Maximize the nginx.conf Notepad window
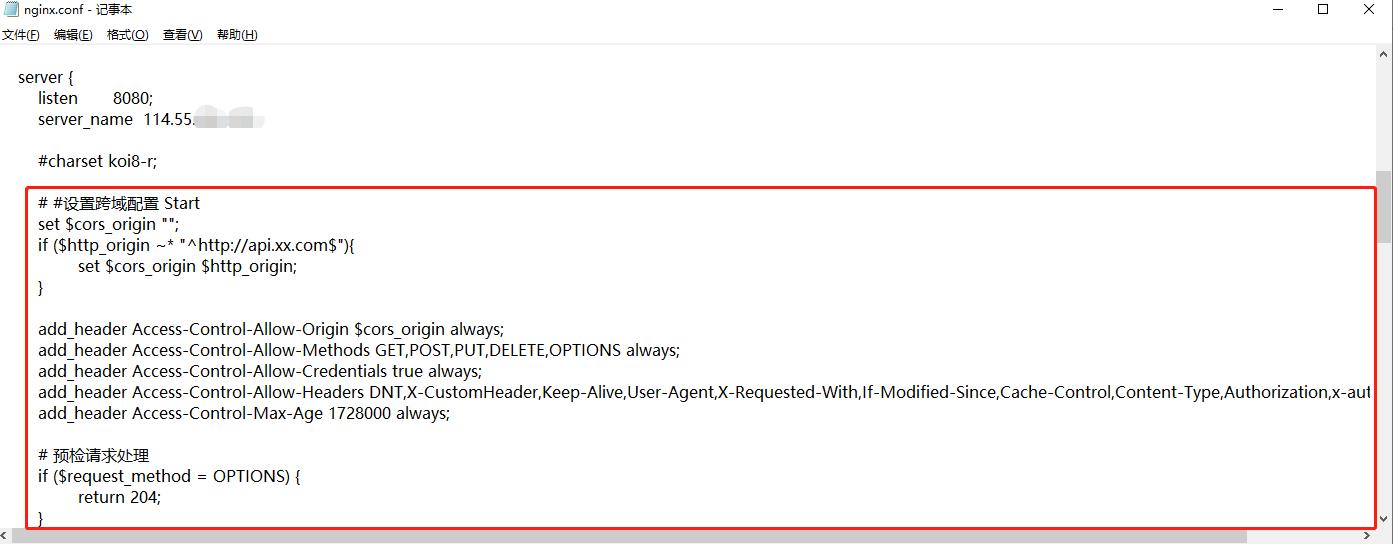 coord(1323,10)
